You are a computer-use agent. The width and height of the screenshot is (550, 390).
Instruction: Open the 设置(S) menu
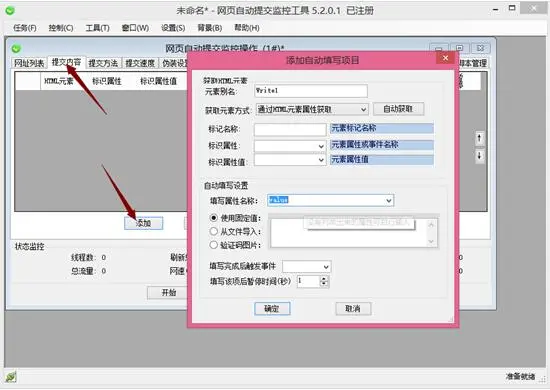click(x=173, y=28)
